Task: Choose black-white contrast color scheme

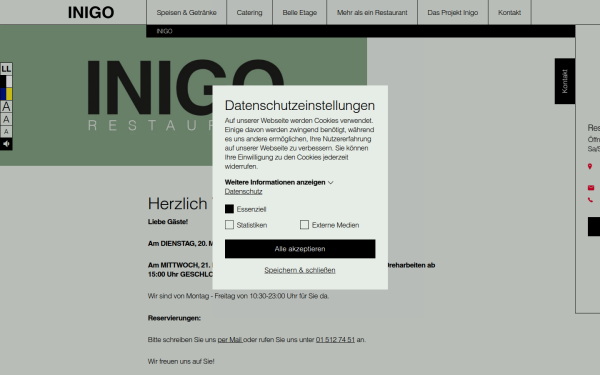Action: coord(6,82)
